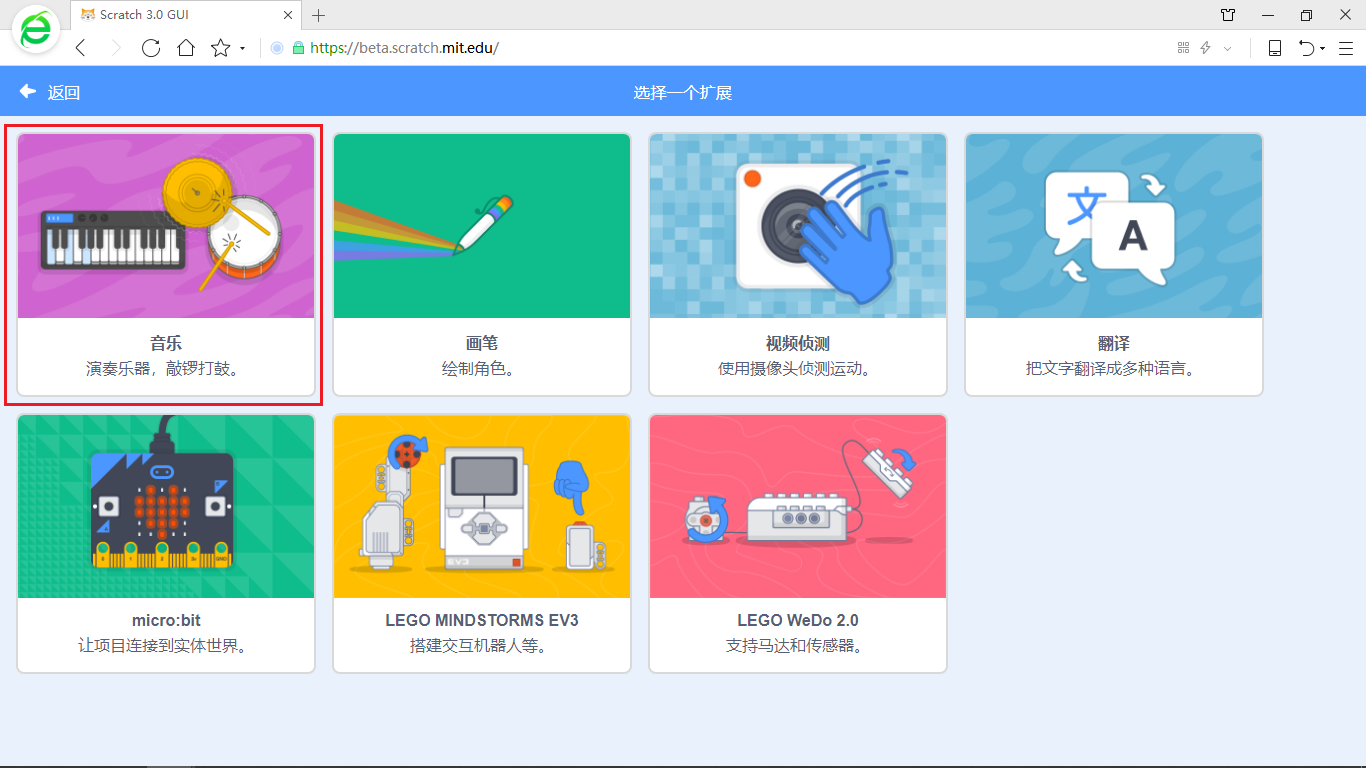Image resolution: width=1366 pixels, height=768 pixels.
Task: Open dropdown next to undo icon
Action: click(1323, 49)
